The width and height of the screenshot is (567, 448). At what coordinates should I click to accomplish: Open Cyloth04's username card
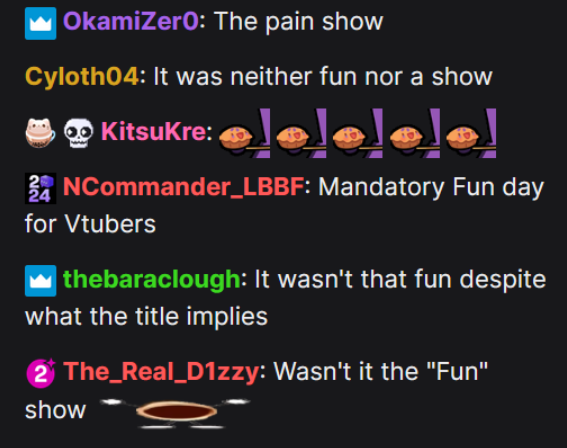pyautogui.click(x=82, y=77)
